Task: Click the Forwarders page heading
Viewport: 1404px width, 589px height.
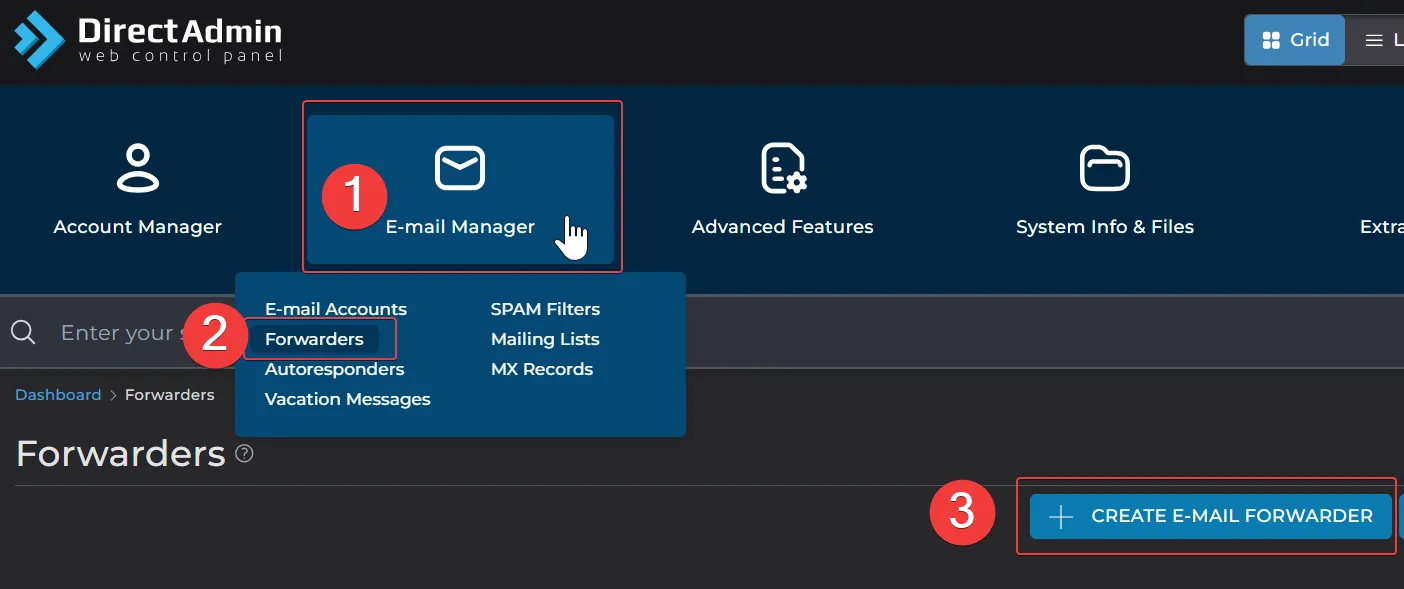Action: 121,454
